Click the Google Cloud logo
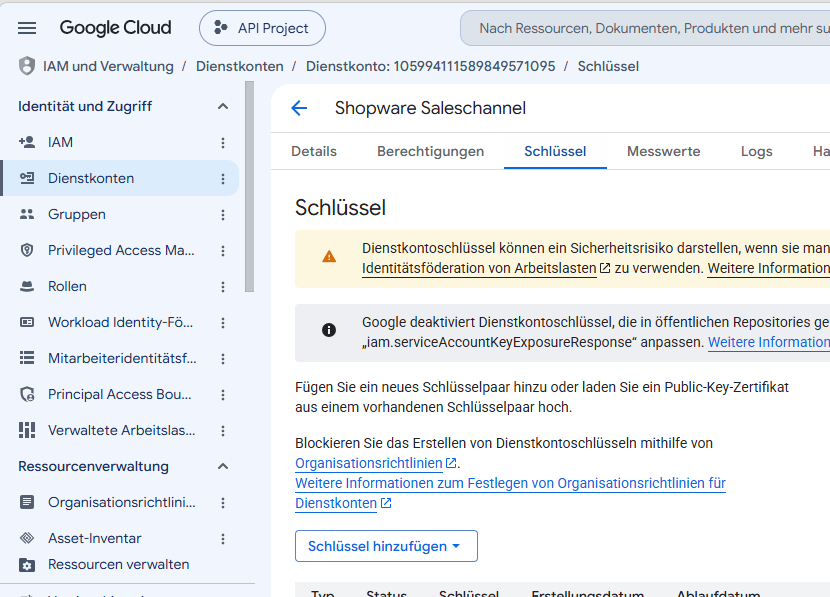This screenshot has height=597, width=830. (115, 28)
